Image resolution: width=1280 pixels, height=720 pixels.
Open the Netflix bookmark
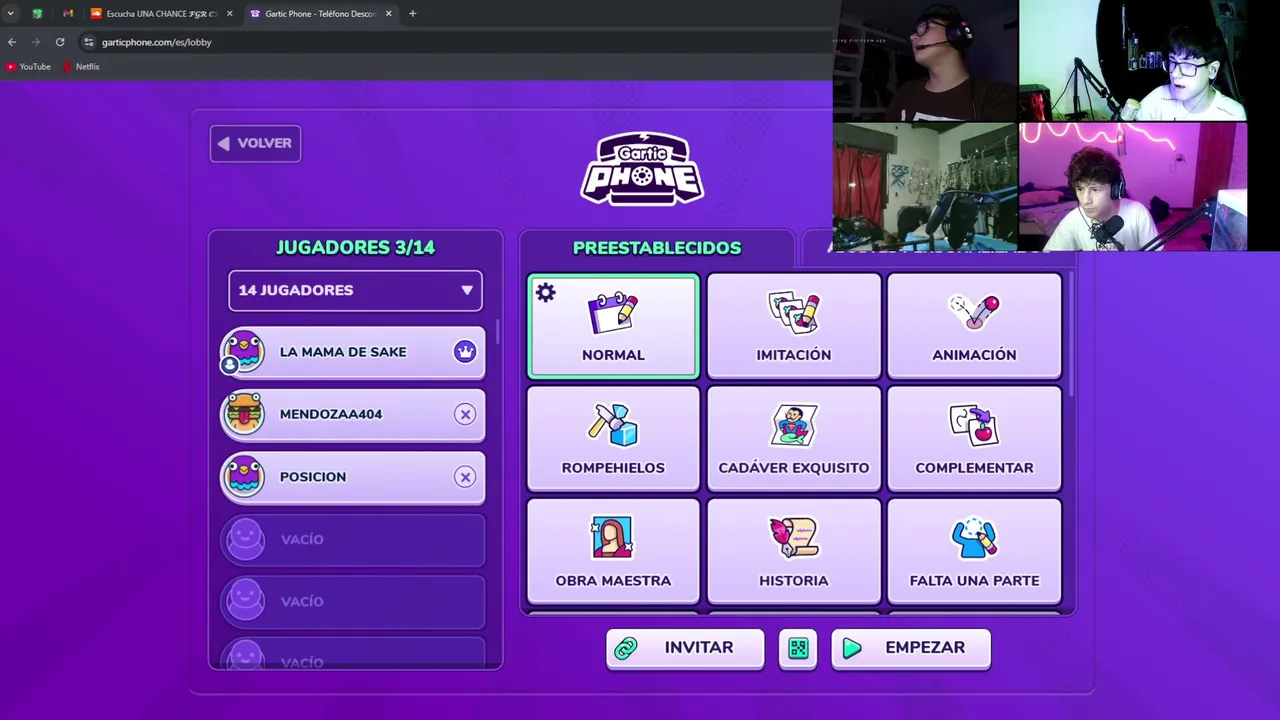[81, 67]
